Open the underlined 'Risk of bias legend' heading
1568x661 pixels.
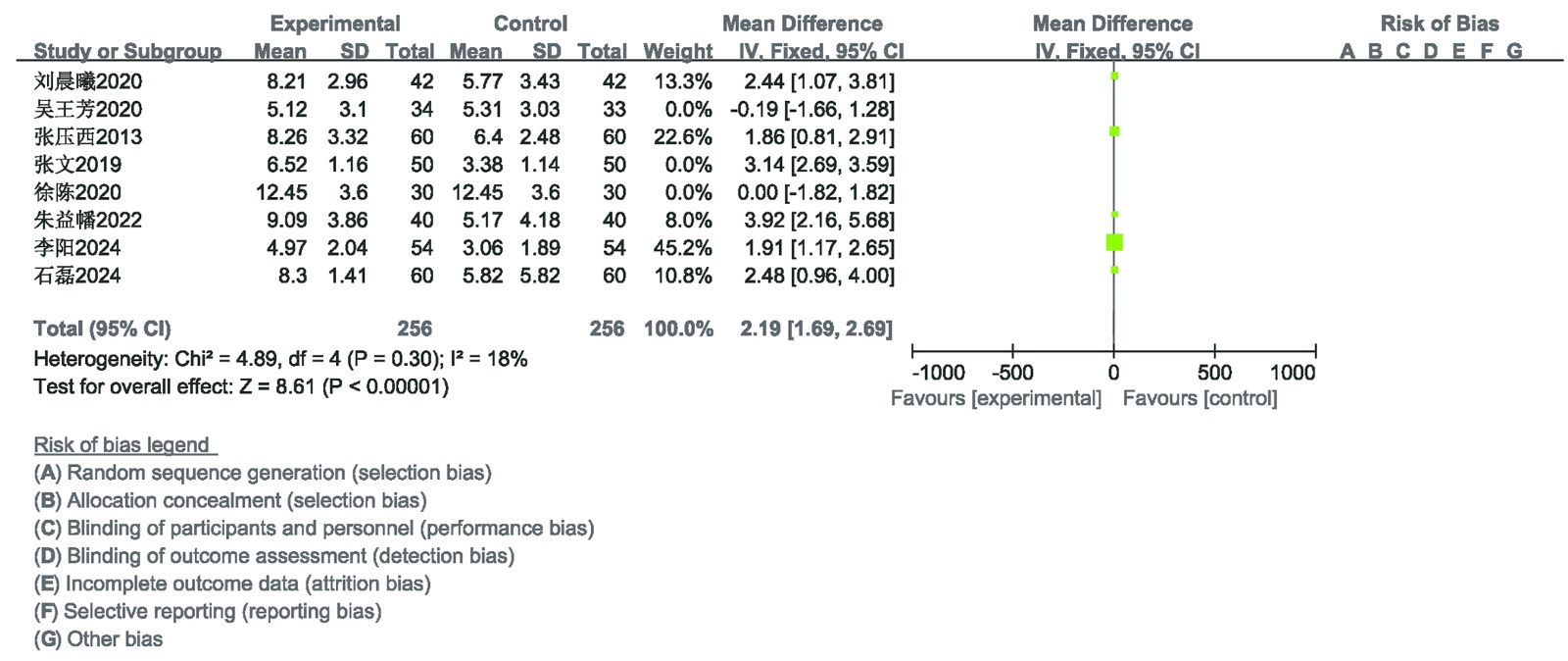pos(122,445)
